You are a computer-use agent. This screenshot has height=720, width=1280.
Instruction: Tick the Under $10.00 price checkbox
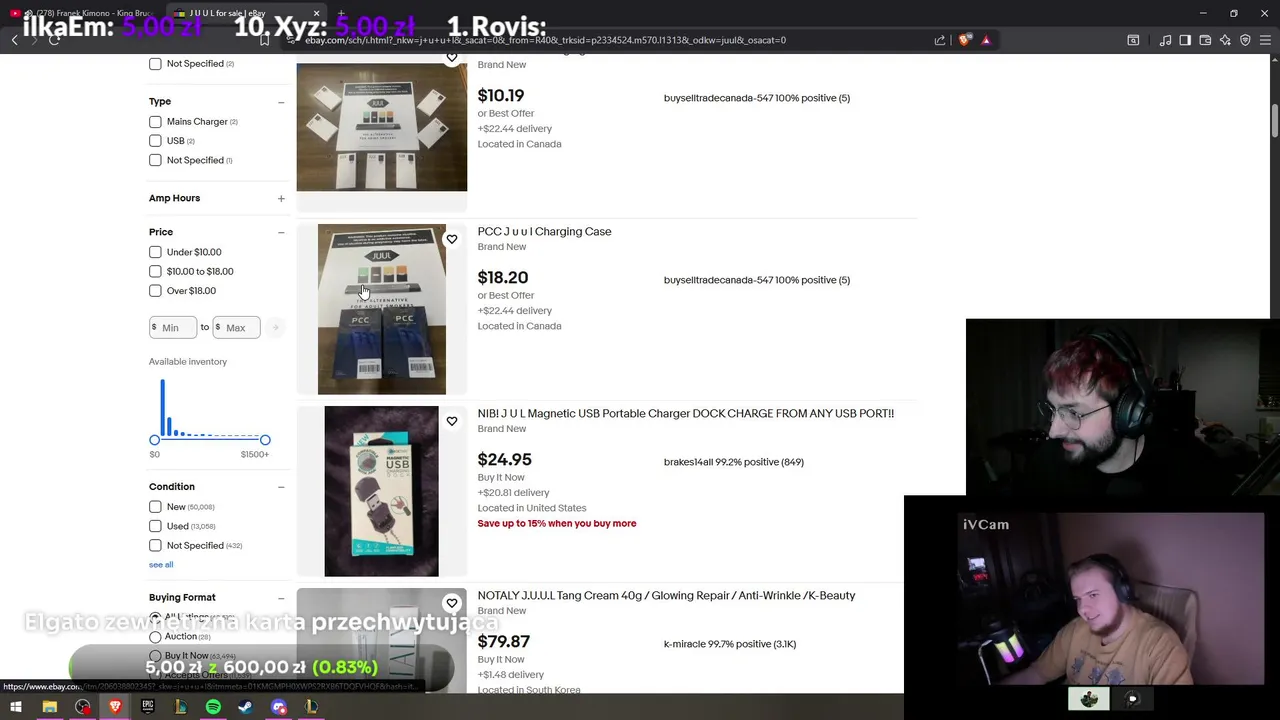155,252
